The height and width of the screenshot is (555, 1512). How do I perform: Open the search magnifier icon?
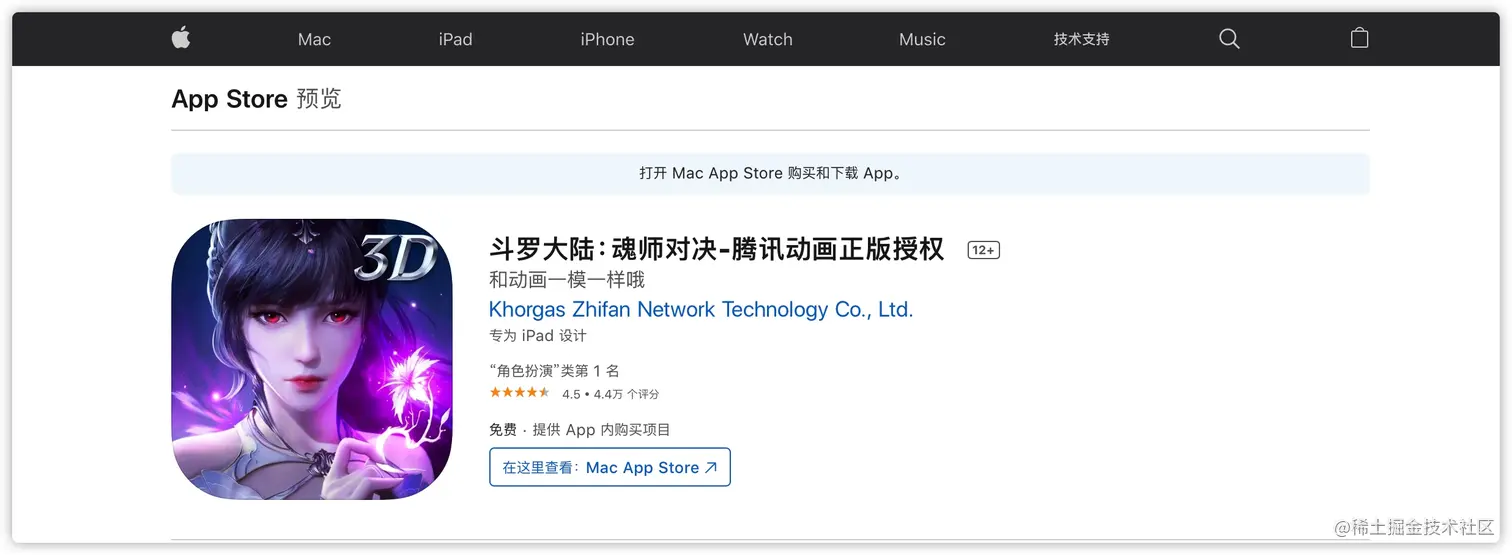pyautogui.click(x=1229, y=39)
